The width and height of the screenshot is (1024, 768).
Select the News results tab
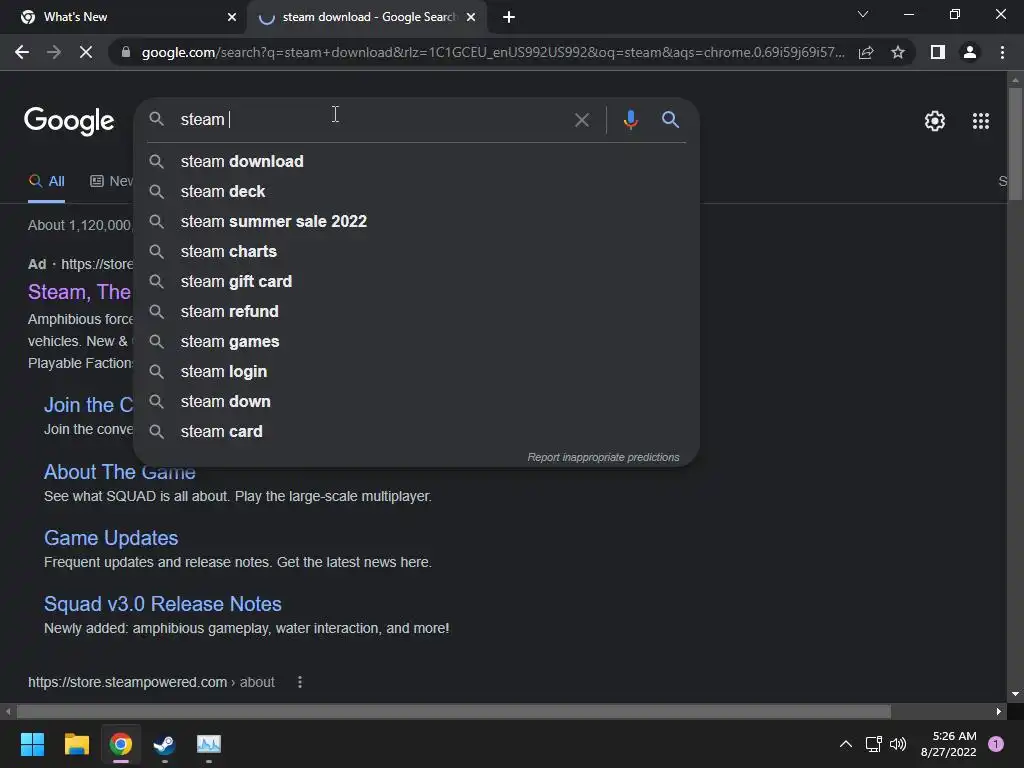[111, 182]
